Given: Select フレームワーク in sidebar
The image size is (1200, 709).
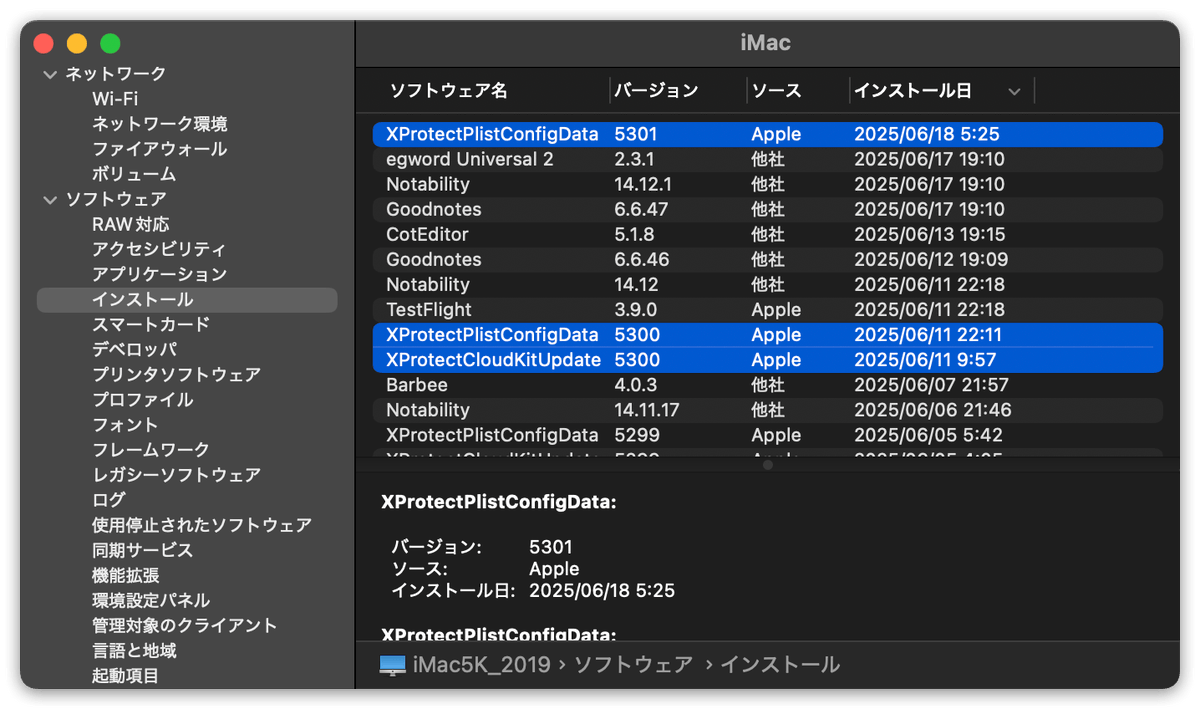Looking at the screenshot, I should [151, 450].
